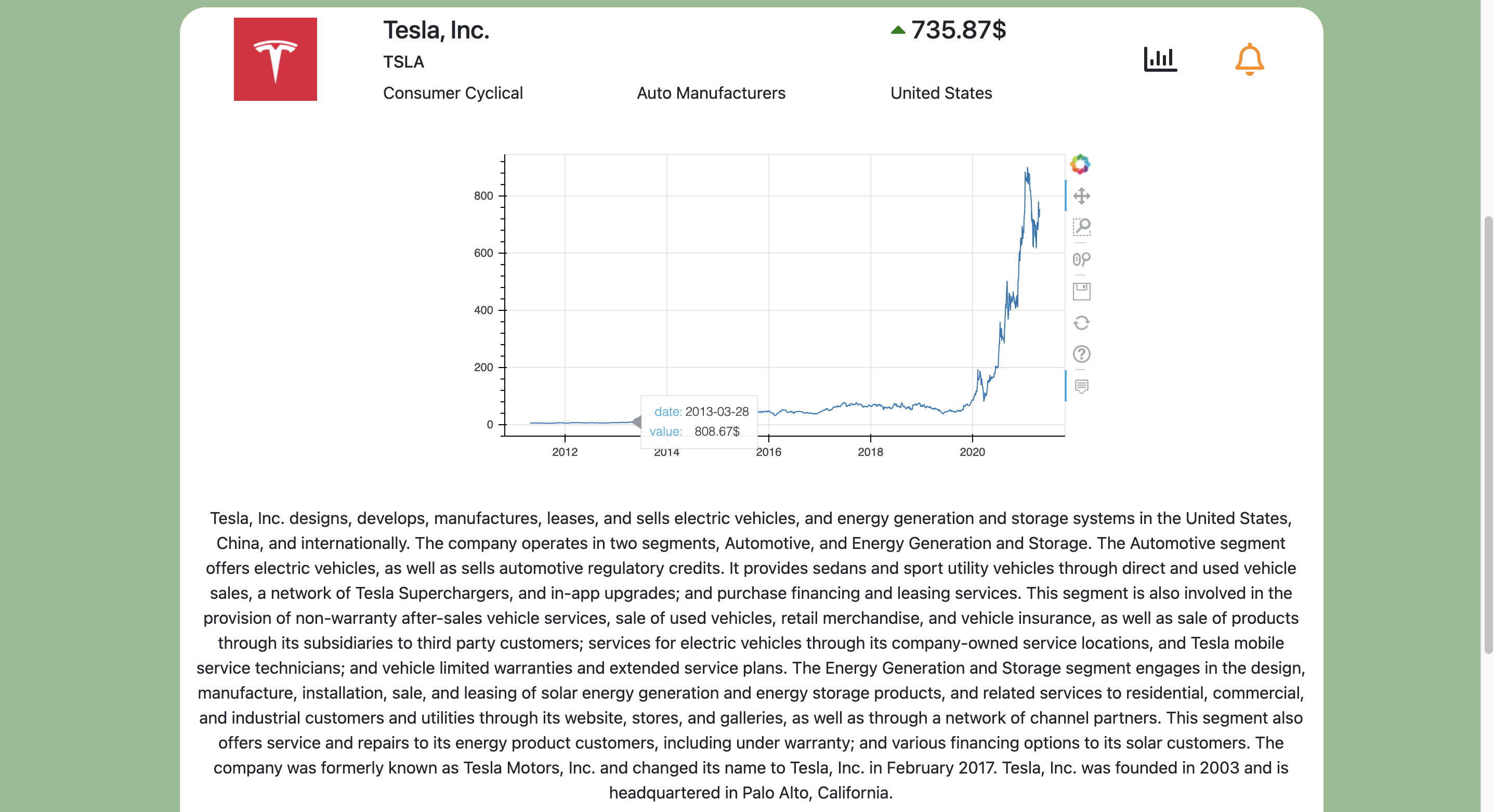Screen dimensions: 1494x812
Task: Click the Auto Manufacturers industry label
Action: click(711, 93)
